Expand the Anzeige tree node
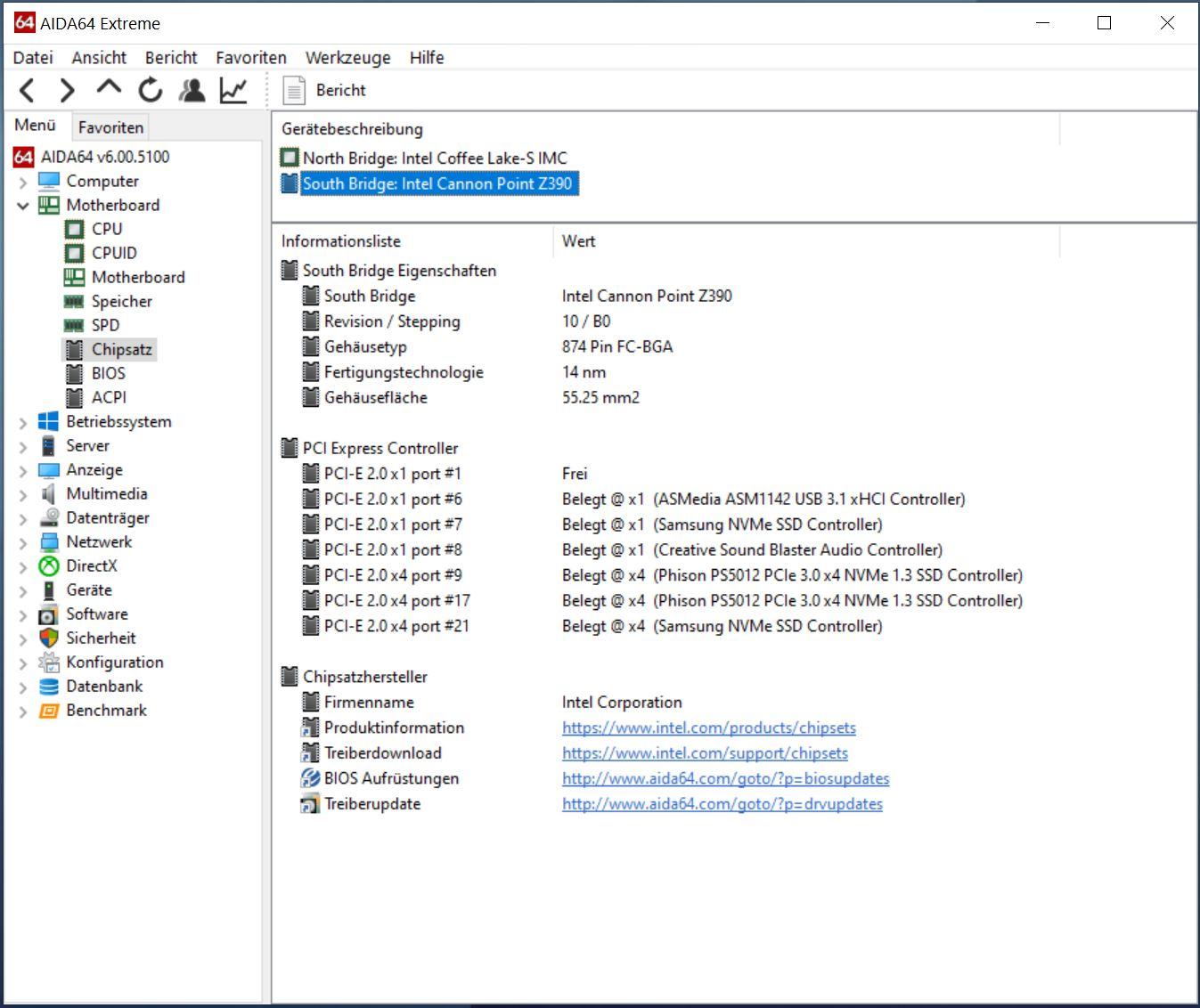 23,470
